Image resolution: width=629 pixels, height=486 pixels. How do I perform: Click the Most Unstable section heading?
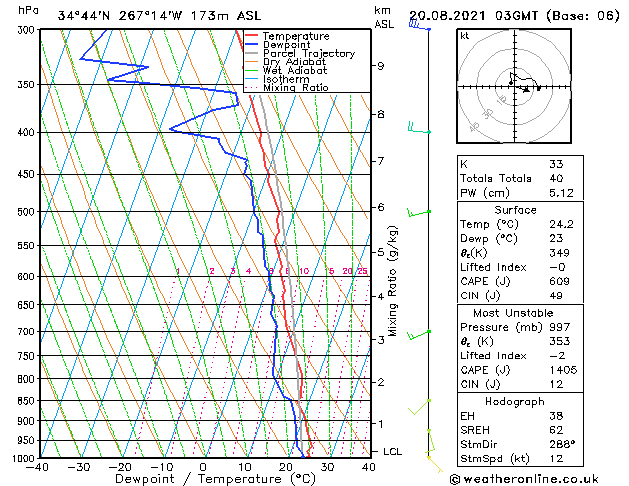pos(513,313)
